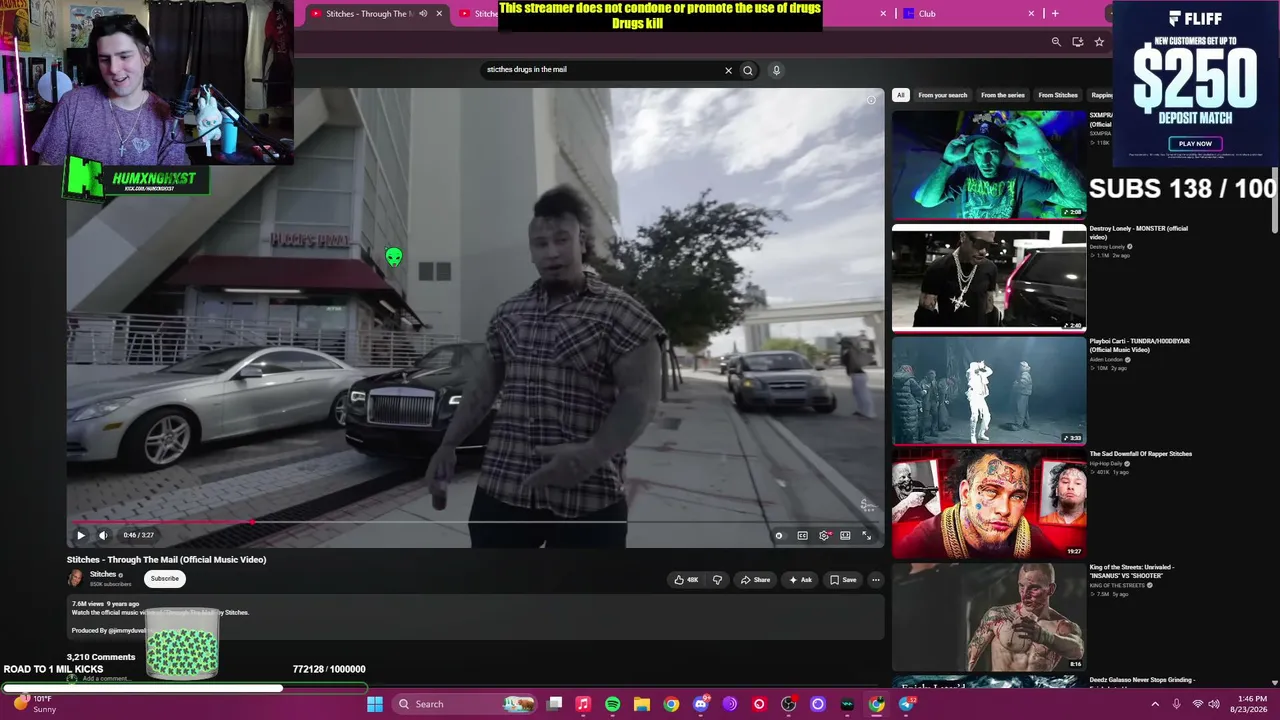Share the Stitches video

pyautogui.click(x=755, y=580)
